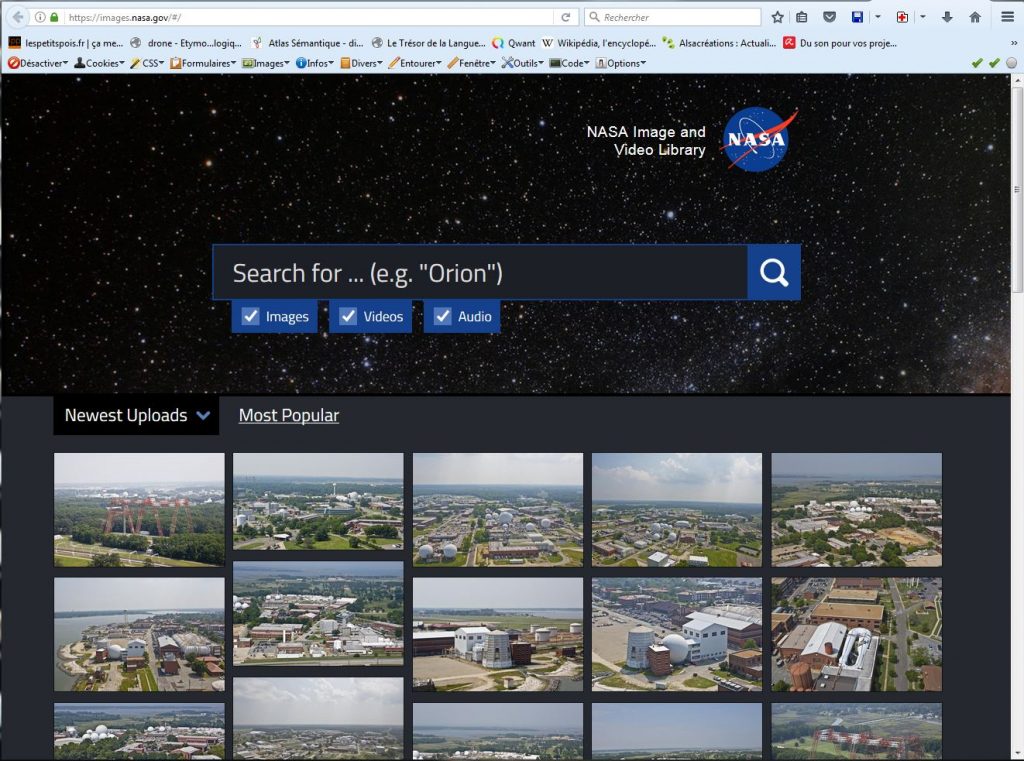Bookmark this page with the star icon
Image resolution: width=1024 pixels, height=761 pixels.
(x=777, y=17)
